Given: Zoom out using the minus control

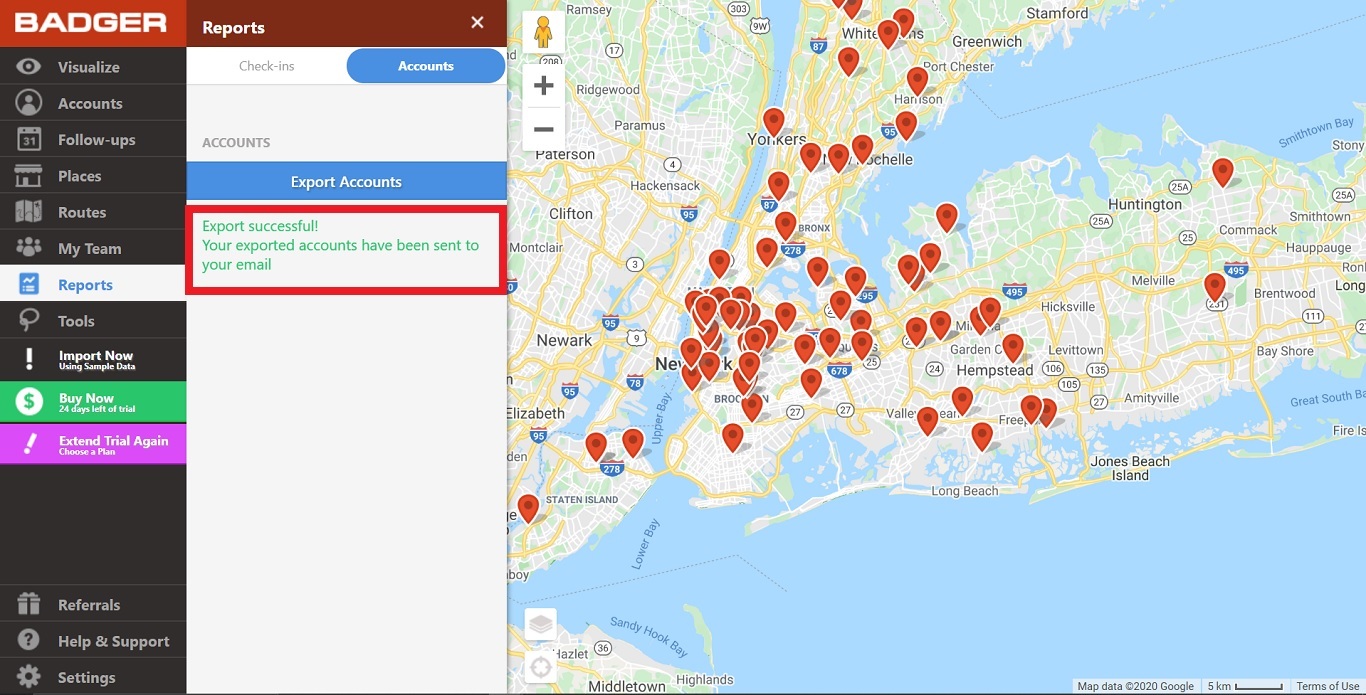Looking at the screenshot, I should click(543, 128).
